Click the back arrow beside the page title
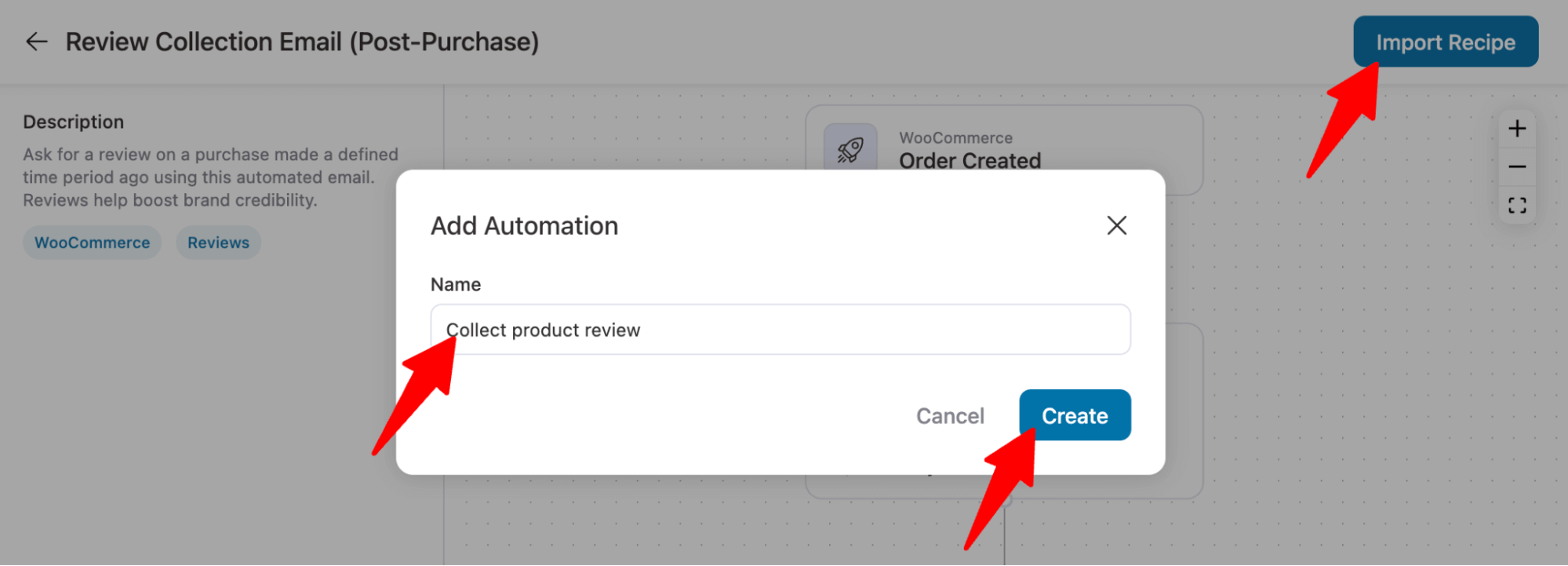This screenshot has width=1568, height=566. point(35,42)
